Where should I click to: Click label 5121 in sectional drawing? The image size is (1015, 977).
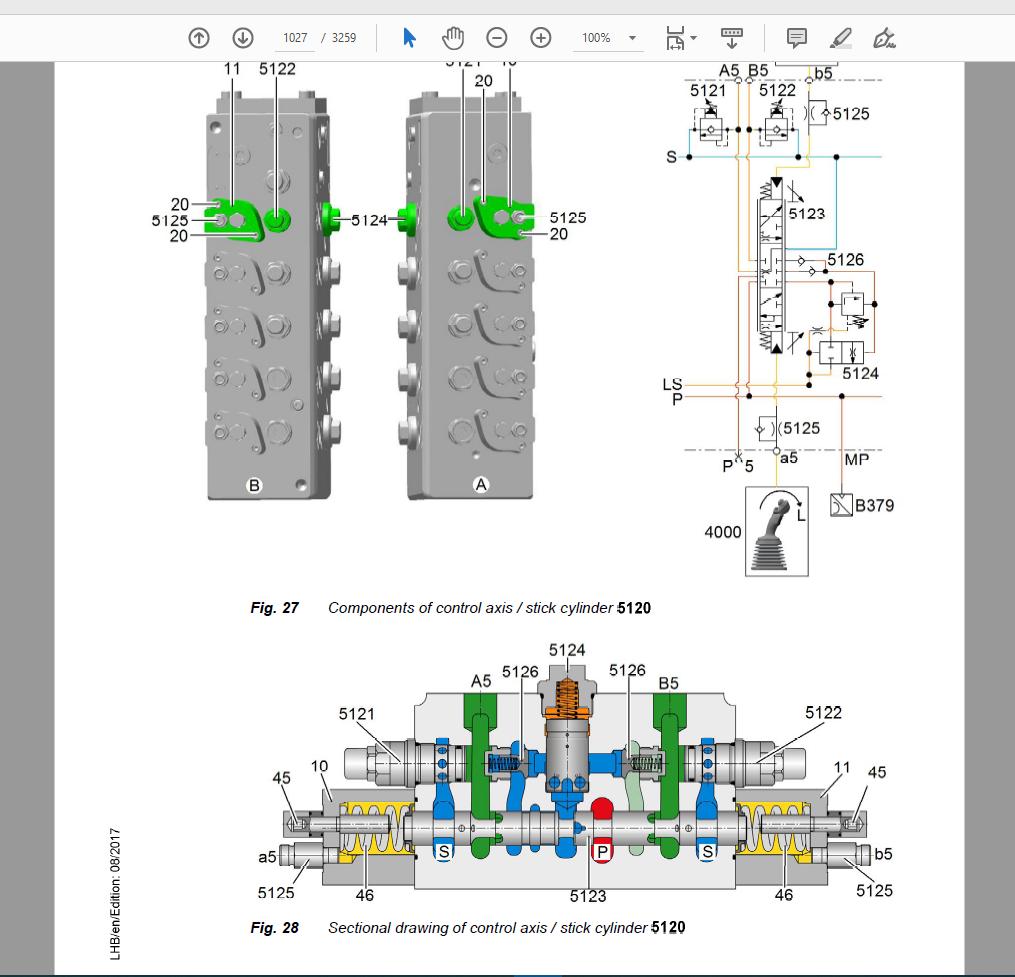click(x=357, y=713)
